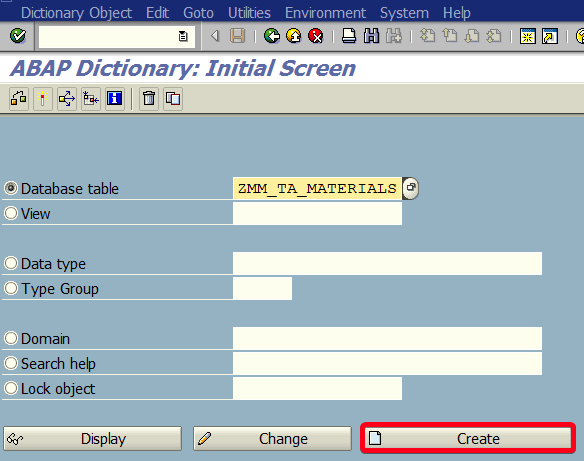Click the Display button

pos(93,439)
